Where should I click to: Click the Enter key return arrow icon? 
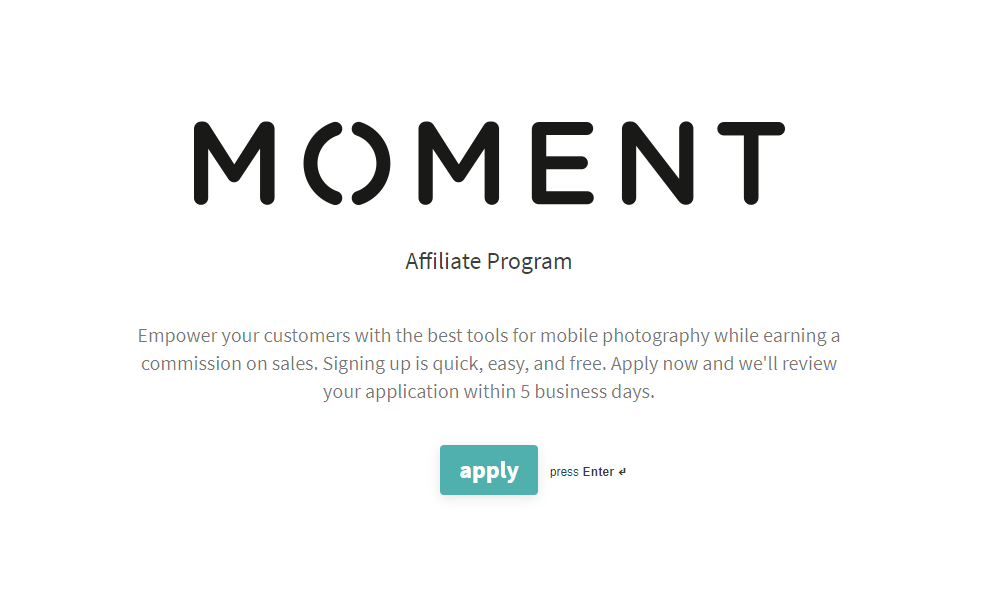tap(622, 472)
